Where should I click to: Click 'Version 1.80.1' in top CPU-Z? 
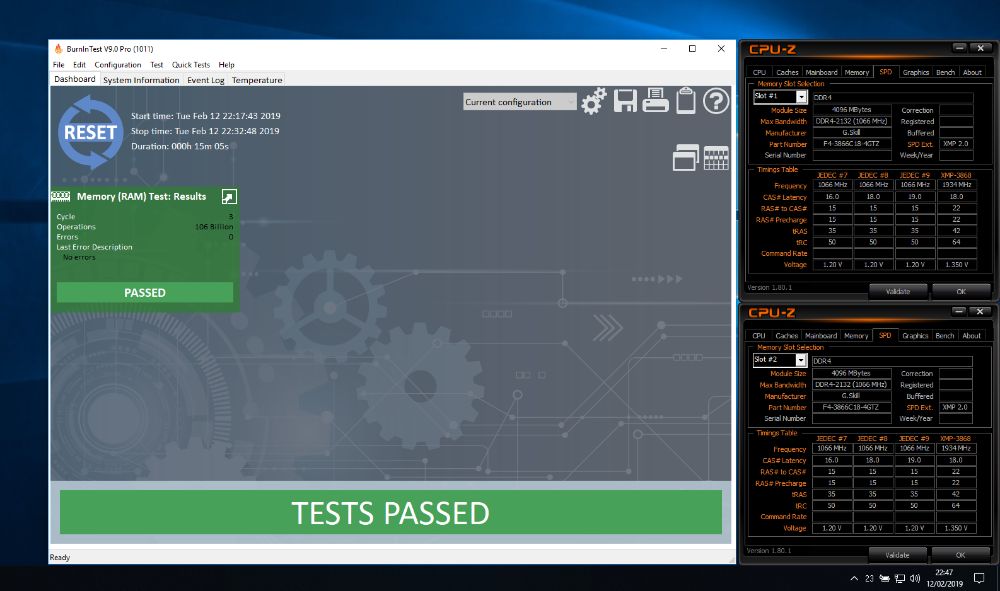pos(770,288)
